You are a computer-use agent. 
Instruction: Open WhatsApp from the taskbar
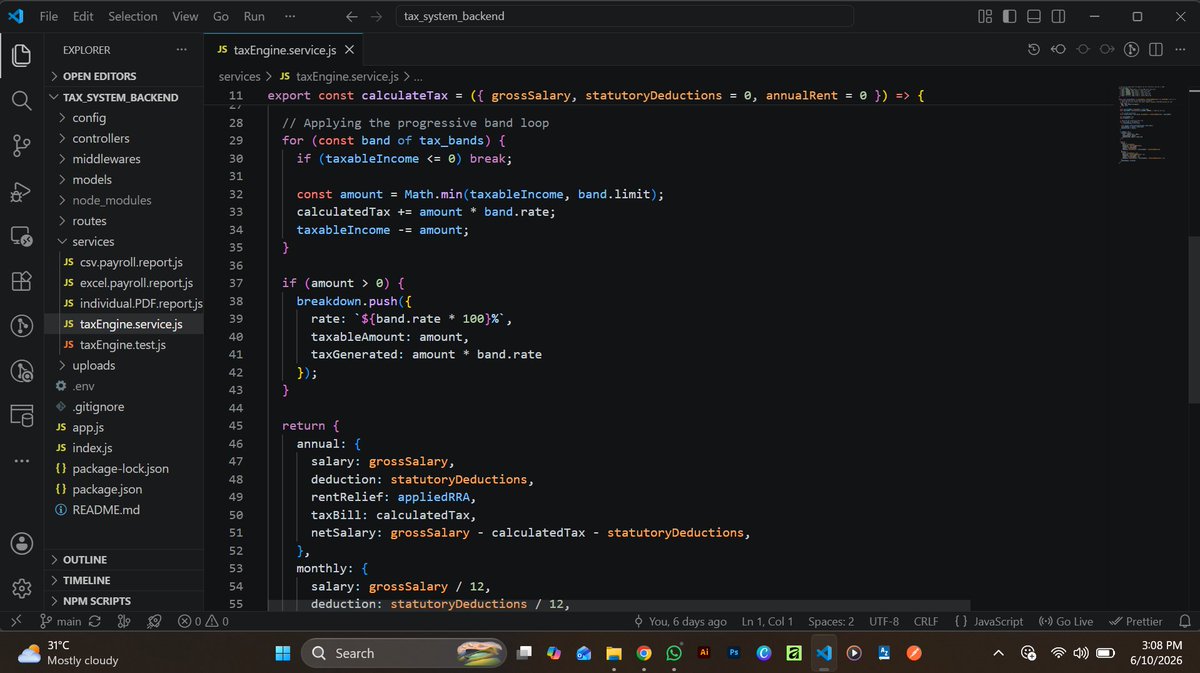674,653
